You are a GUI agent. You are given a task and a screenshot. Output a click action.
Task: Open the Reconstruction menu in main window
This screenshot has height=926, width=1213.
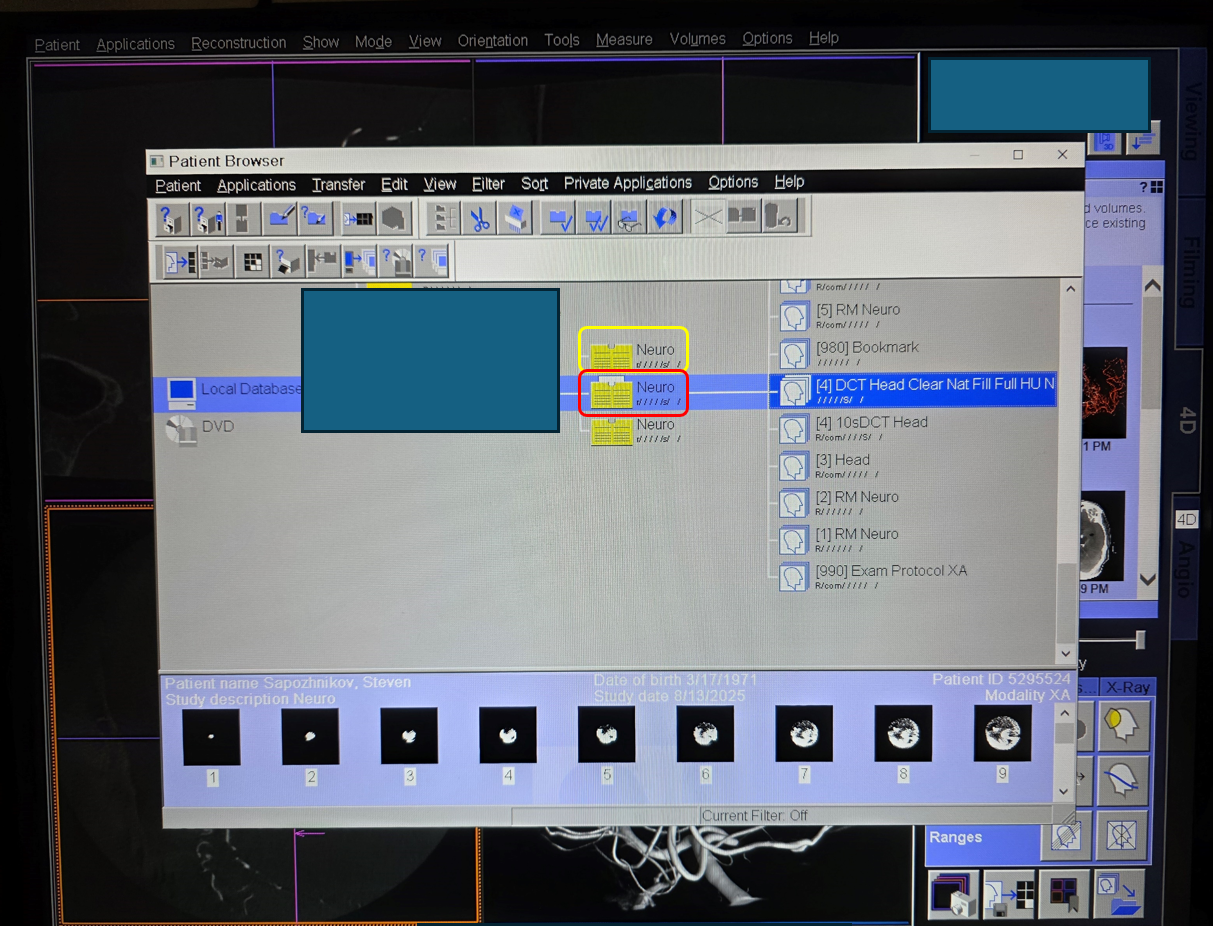pyautogui.click(x=238, y=43)
